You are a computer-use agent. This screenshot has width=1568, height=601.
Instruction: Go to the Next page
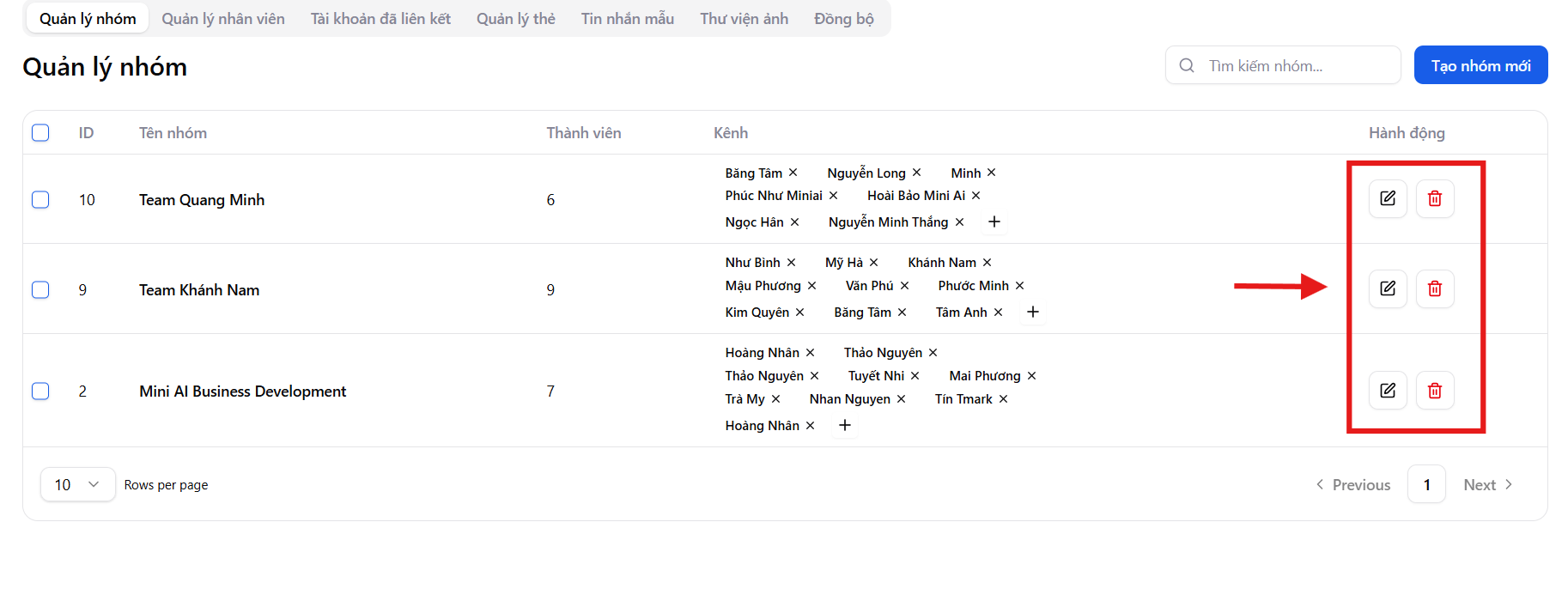tap(1487, 485)
